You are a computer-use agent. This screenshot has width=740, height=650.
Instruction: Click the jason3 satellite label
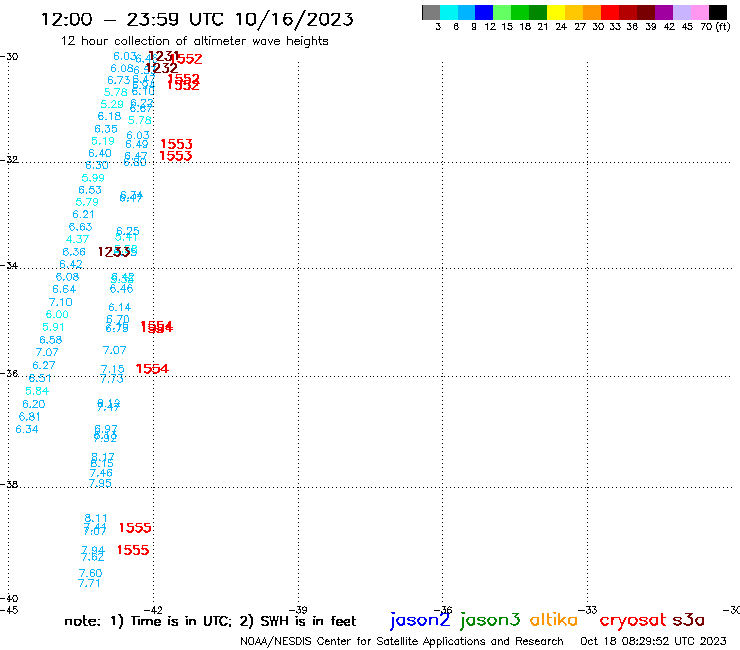tap(490, 620)
